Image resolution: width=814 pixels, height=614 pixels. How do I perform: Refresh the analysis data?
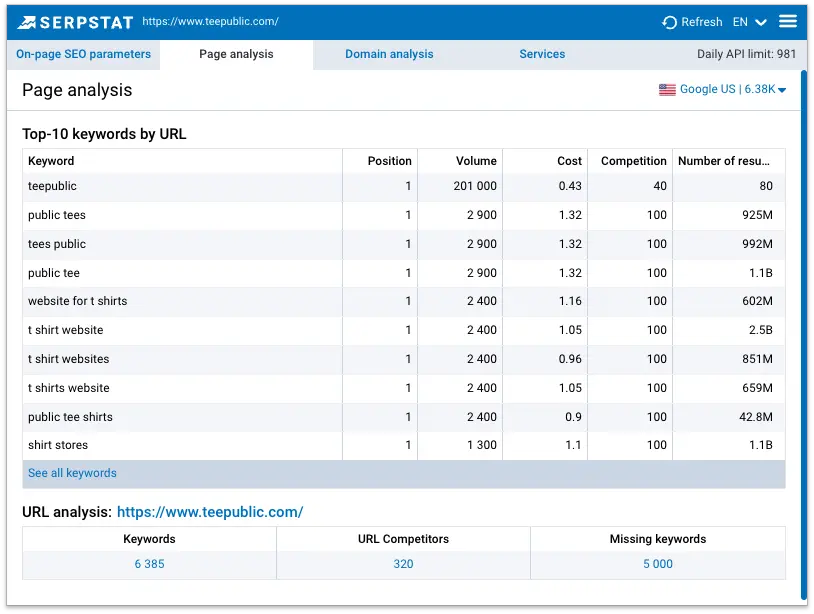pos(693,21)
